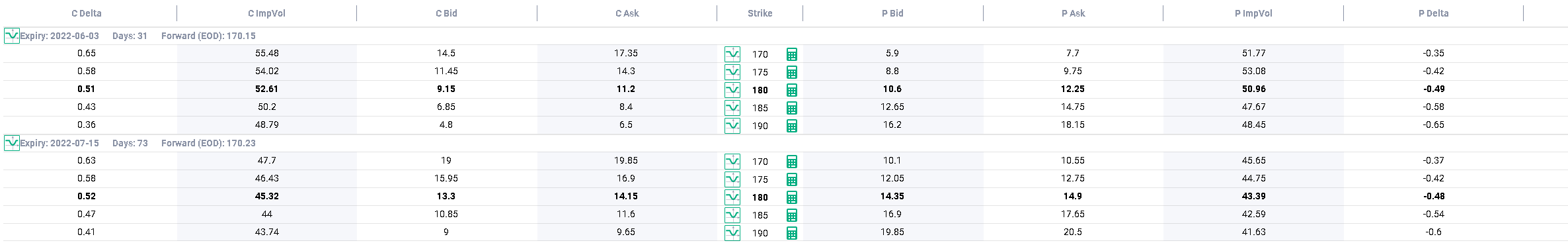Image resolution: width=1568 pixels, height=245 pixels.
Task: Select the P Ask column header
Action: tap(1073, 13)
